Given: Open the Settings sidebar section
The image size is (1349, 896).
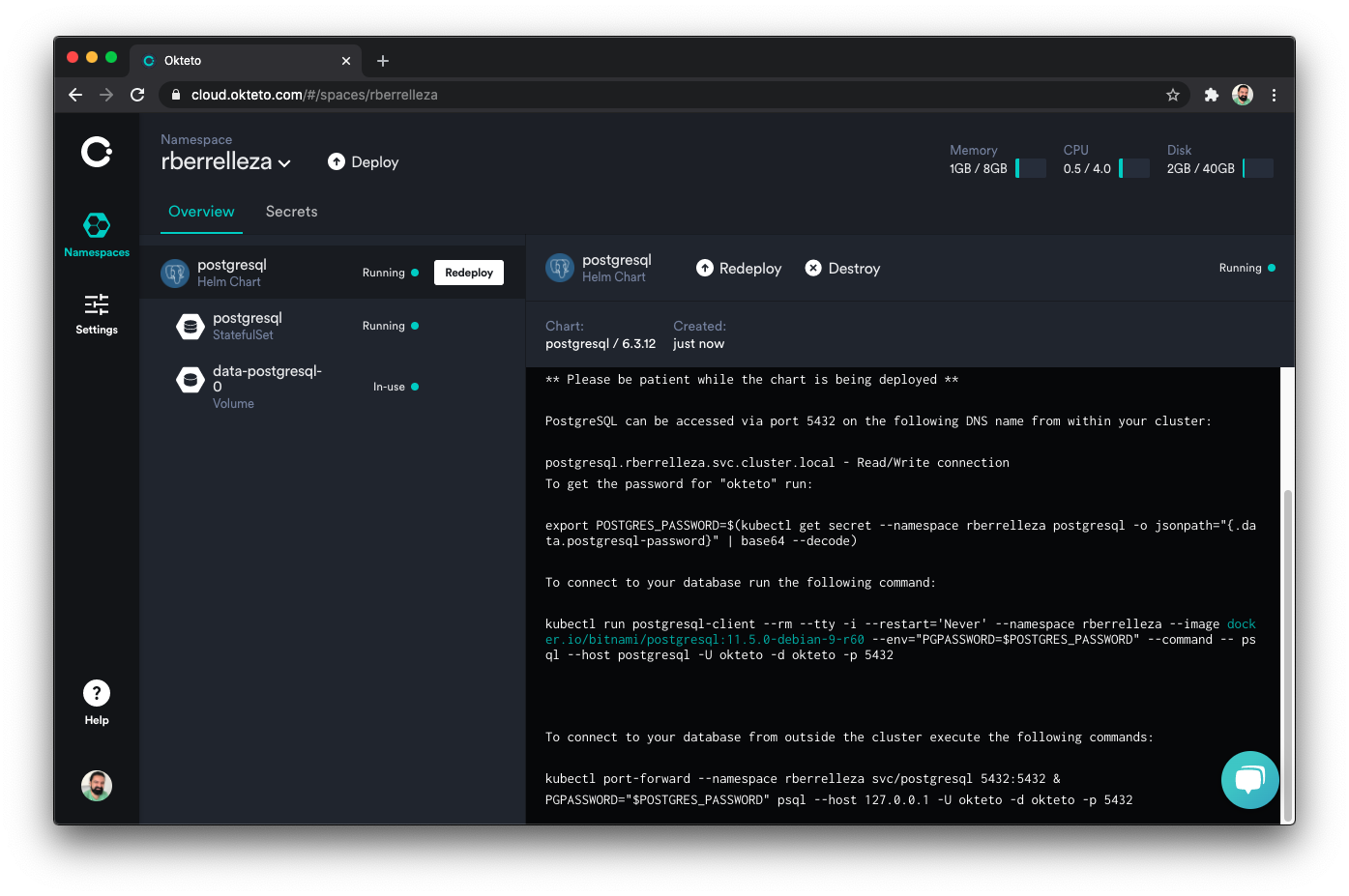Looking at the screenshot, I should [97, 314].
